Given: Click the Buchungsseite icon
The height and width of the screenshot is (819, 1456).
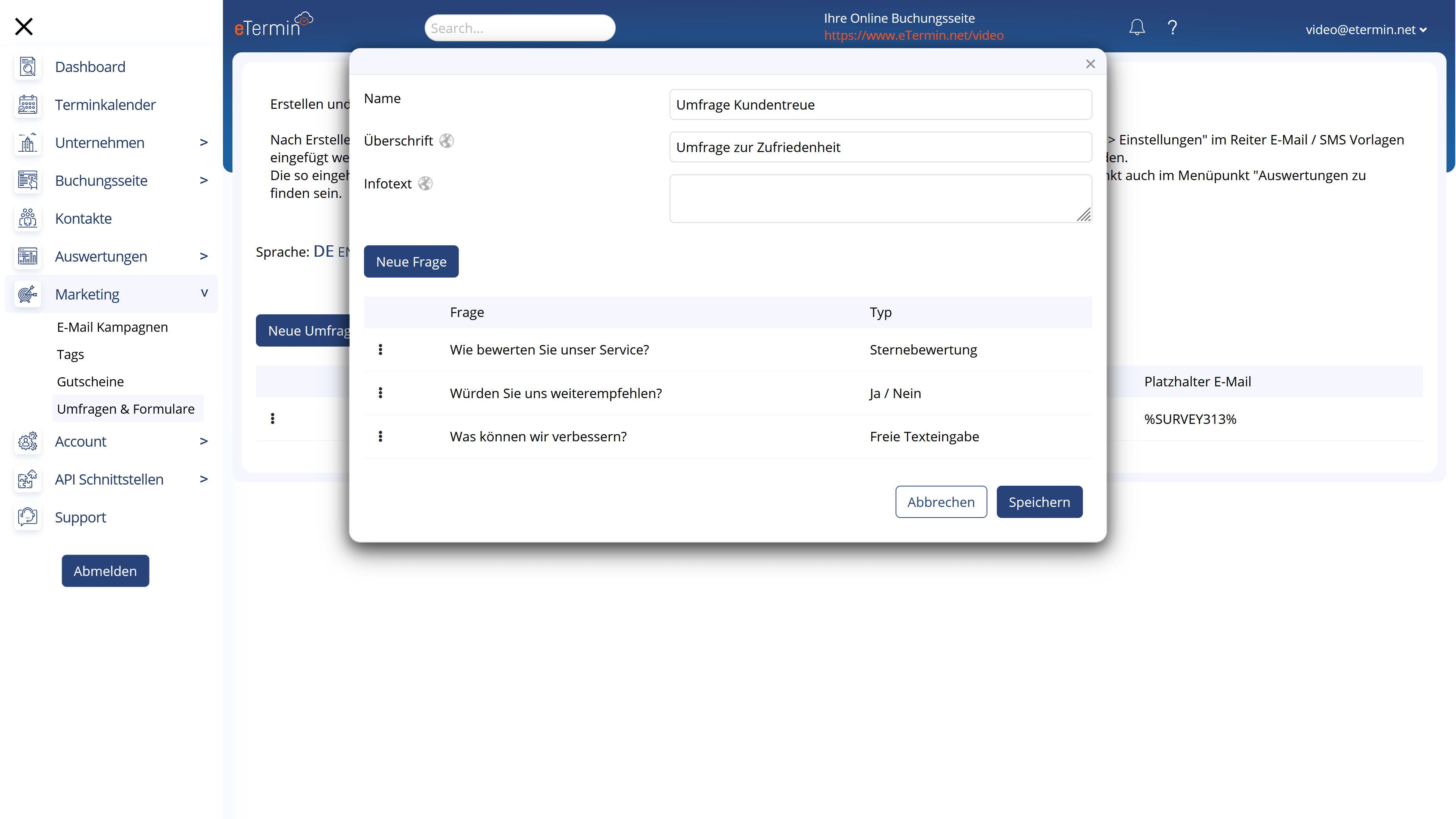Looking at the screenshot, I should point(27,180).
